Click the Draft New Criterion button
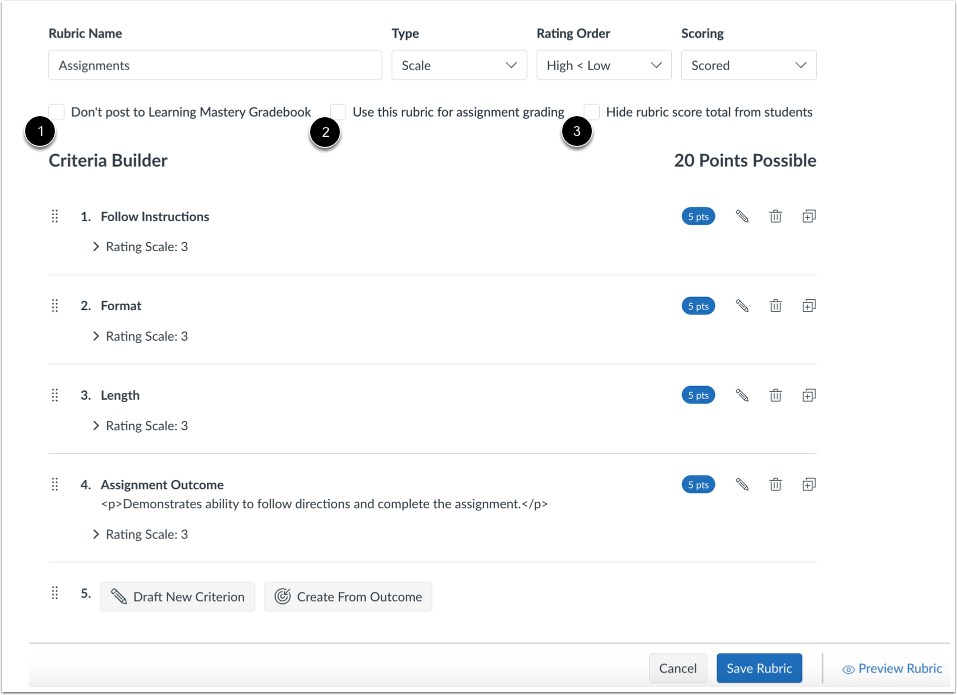957x695 pixels. 177,596
